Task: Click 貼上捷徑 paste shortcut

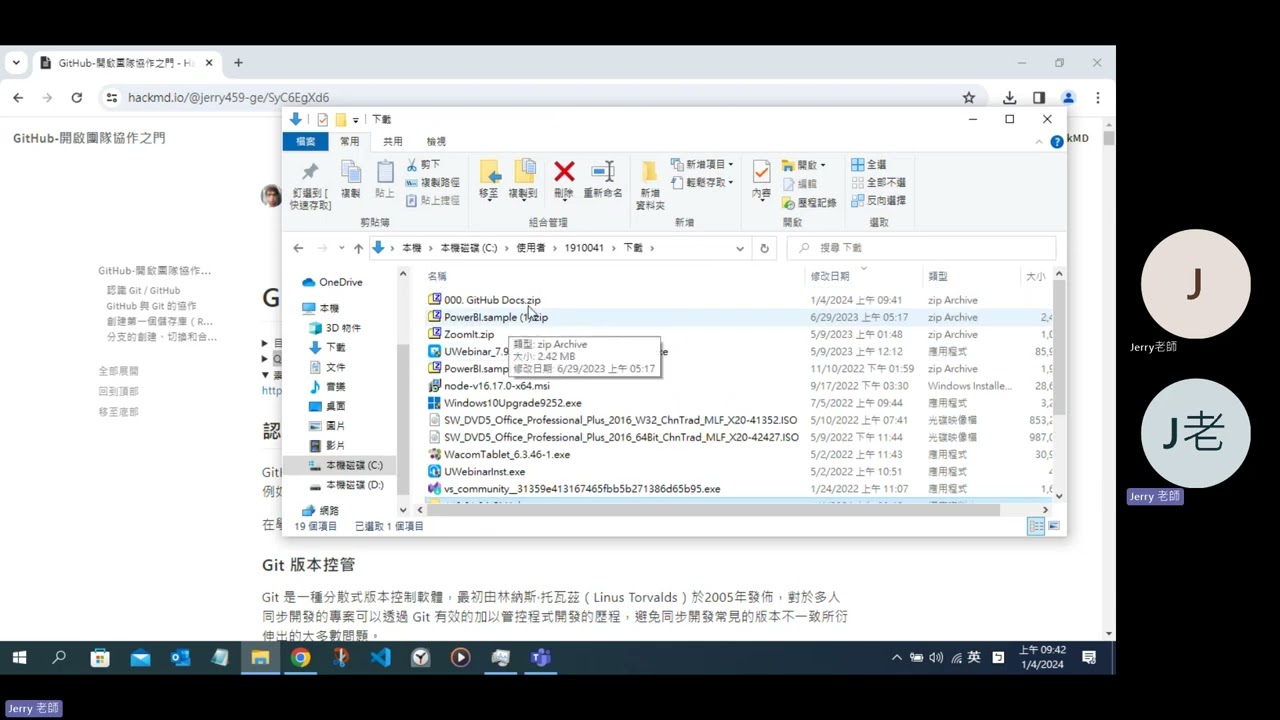Action: click(433, 200)
